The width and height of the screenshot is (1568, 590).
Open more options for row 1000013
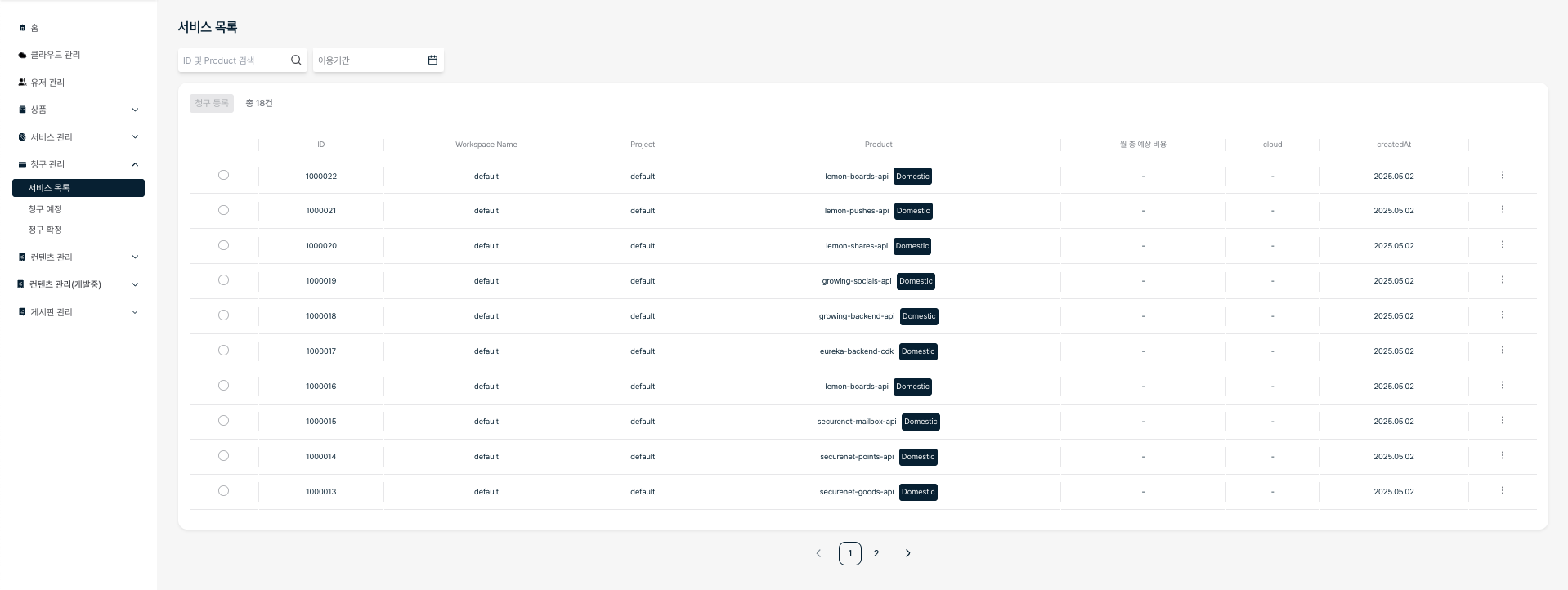point(1502,491)
